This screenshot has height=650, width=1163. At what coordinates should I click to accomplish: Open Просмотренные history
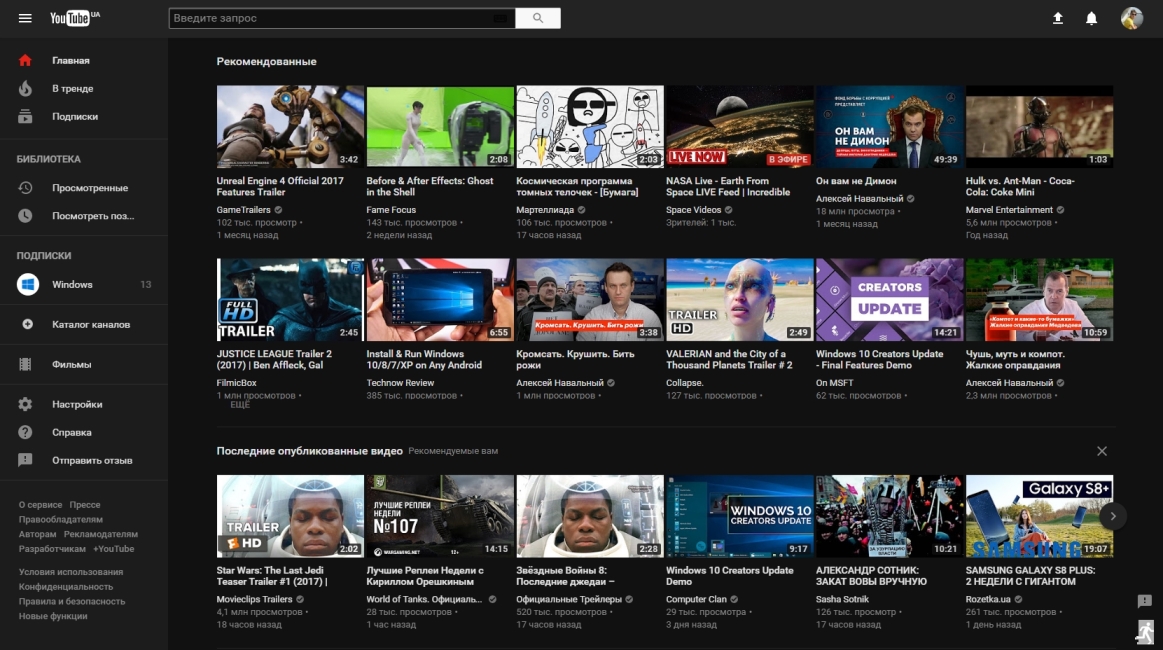tap(90, 188)
